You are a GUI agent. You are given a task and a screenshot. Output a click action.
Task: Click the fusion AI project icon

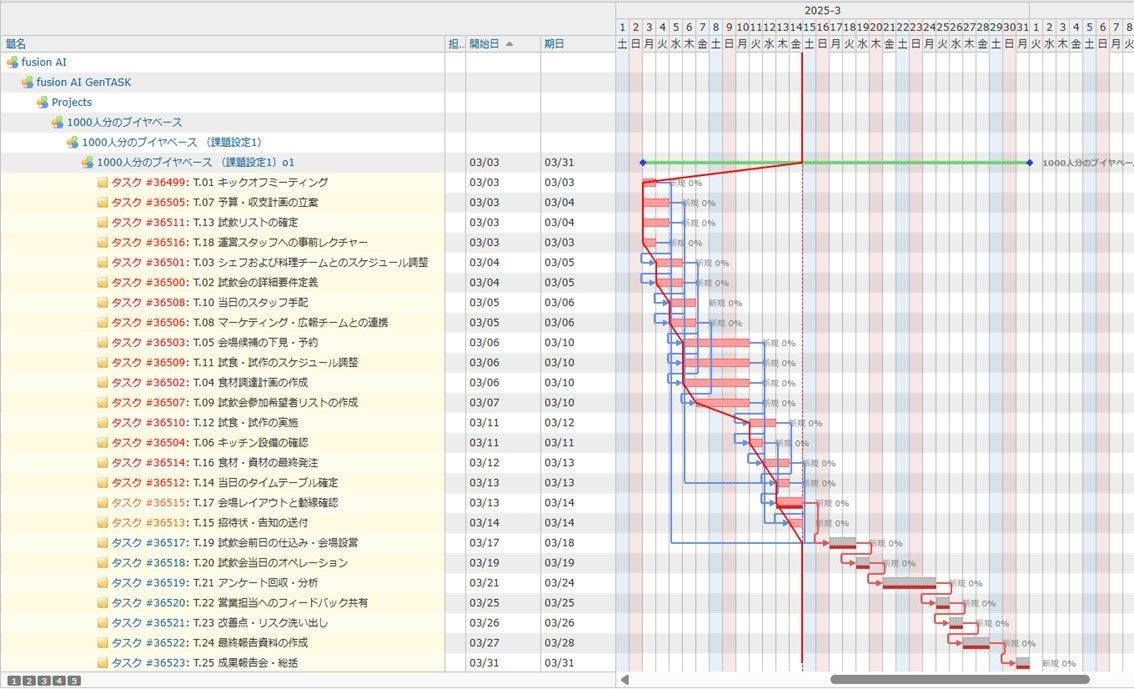click(12, 62)
